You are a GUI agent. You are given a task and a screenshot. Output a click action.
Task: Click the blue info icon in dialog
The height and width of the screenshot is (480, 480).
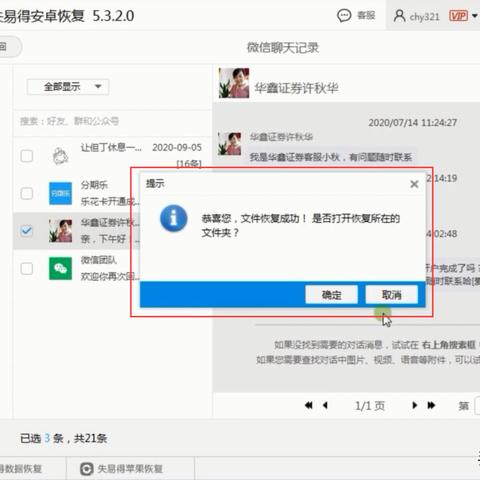coord(174,218)
